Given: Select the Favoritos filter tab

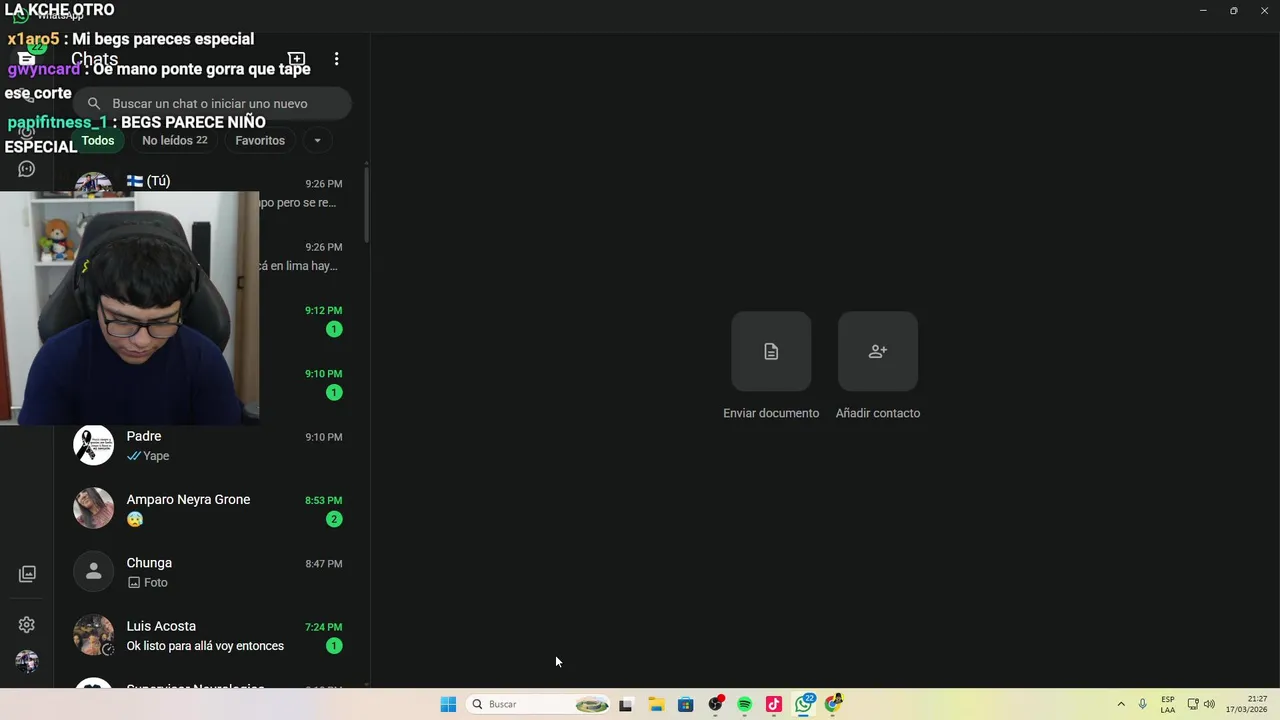Looking at the screenshot, I should pos(260,141).
